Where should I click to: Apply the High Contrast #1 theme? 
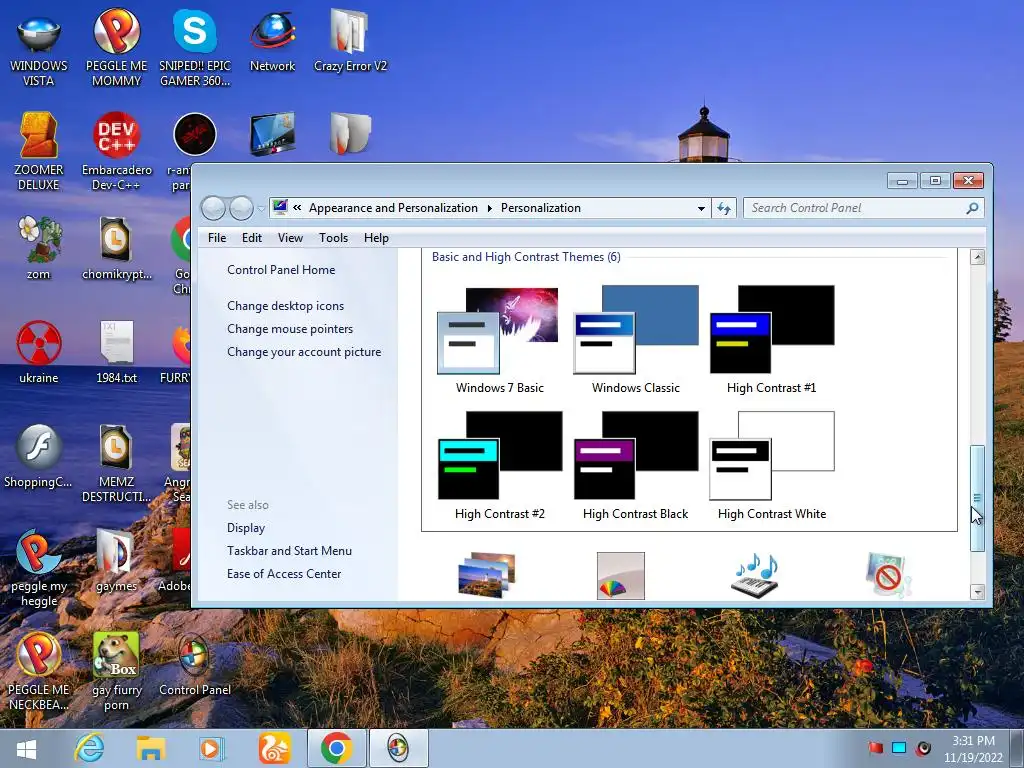771,340
